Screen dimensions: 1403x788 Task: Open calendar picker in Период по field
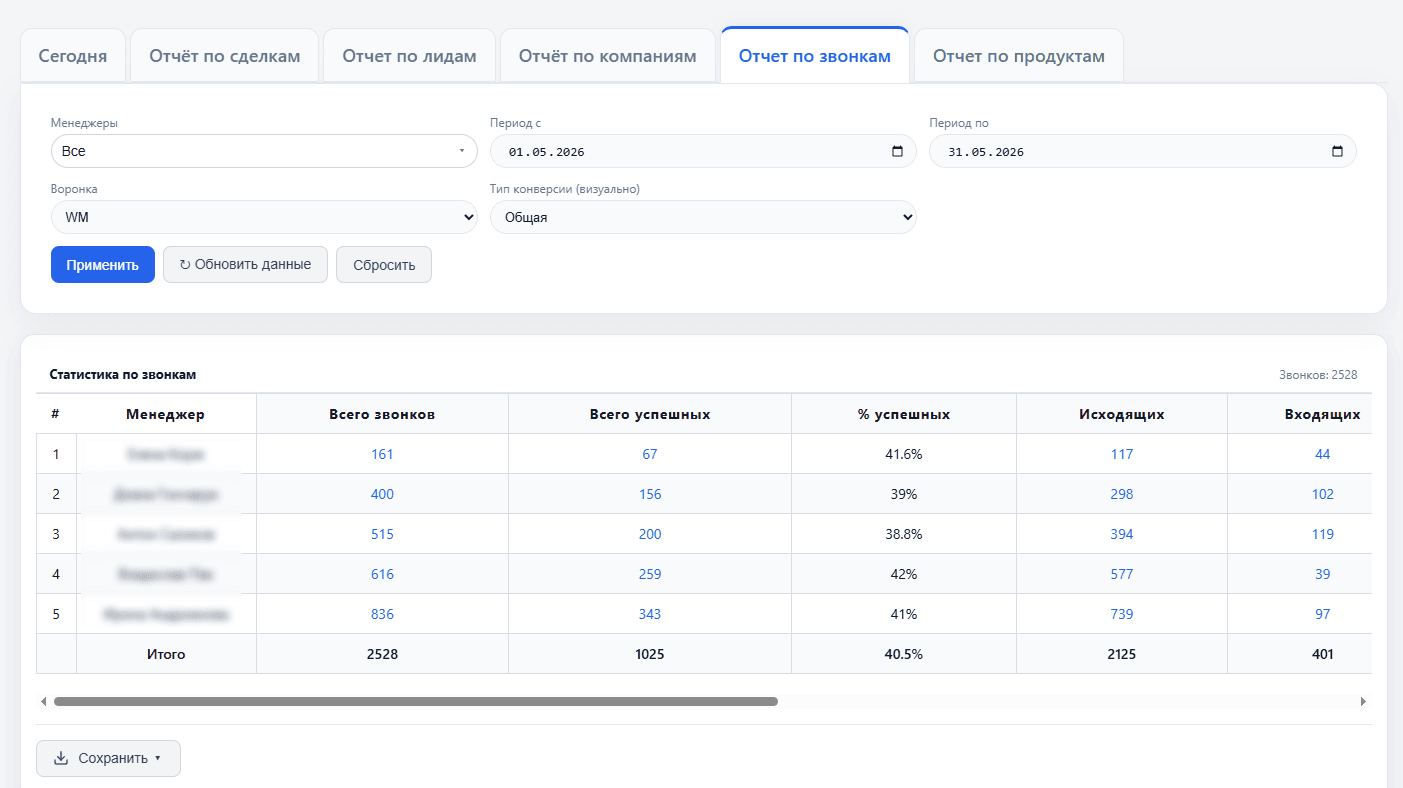click(x=1337, y=152)
